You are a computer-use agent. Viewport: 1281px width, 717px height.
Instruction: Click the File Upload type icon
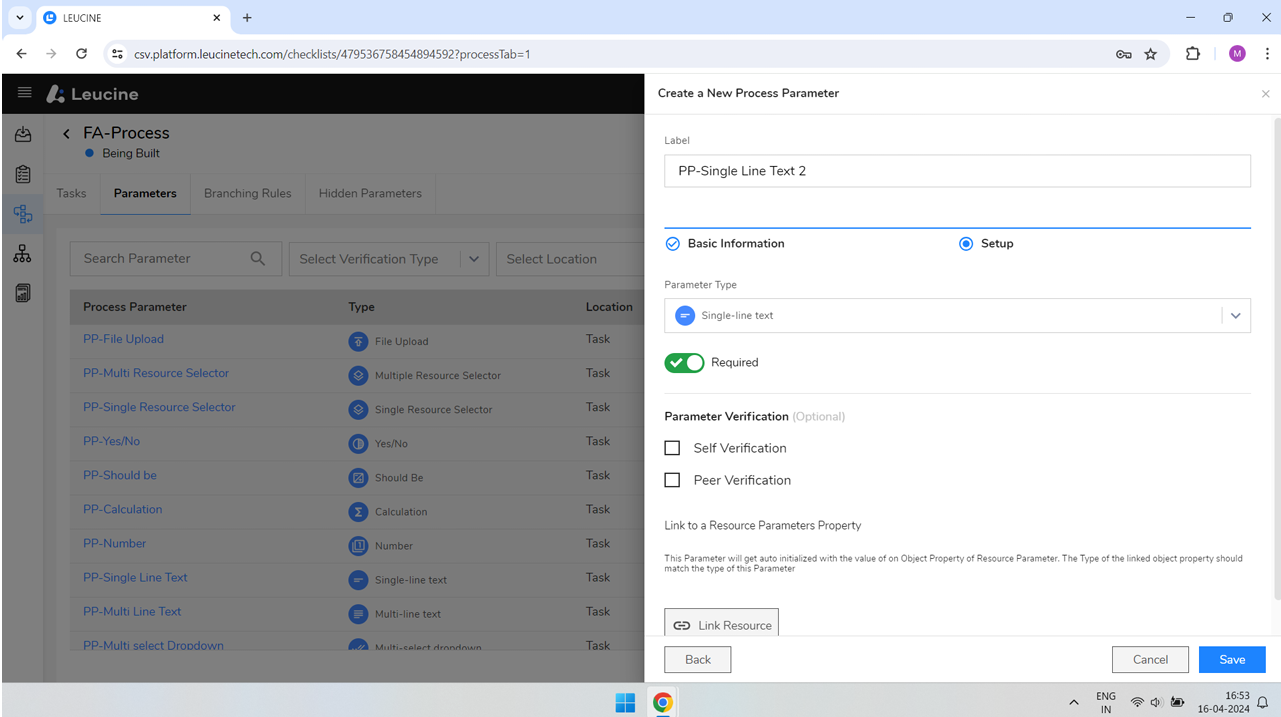[x=358, y=341]
